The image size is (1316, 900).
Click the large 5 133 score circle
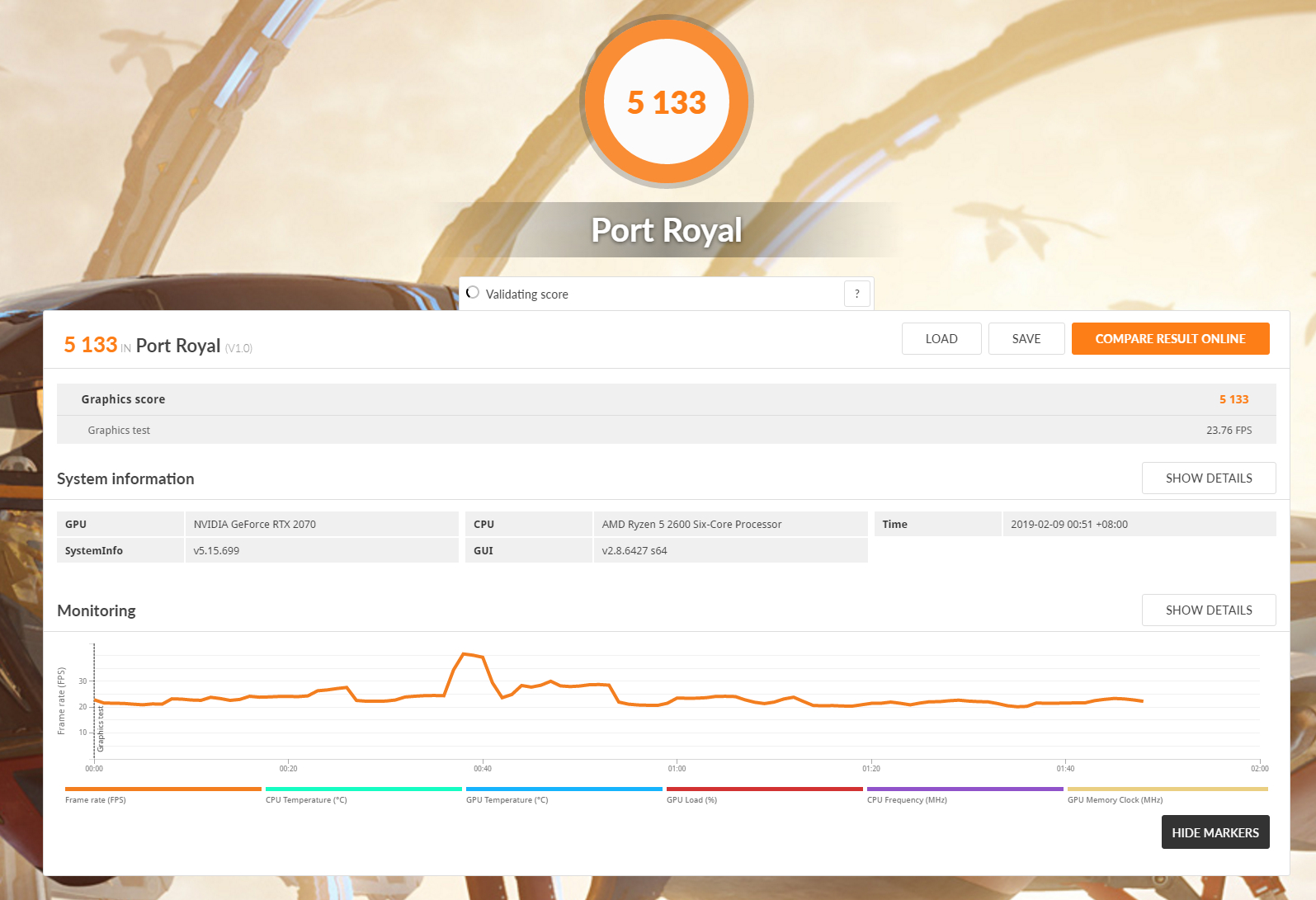(667, 101)
